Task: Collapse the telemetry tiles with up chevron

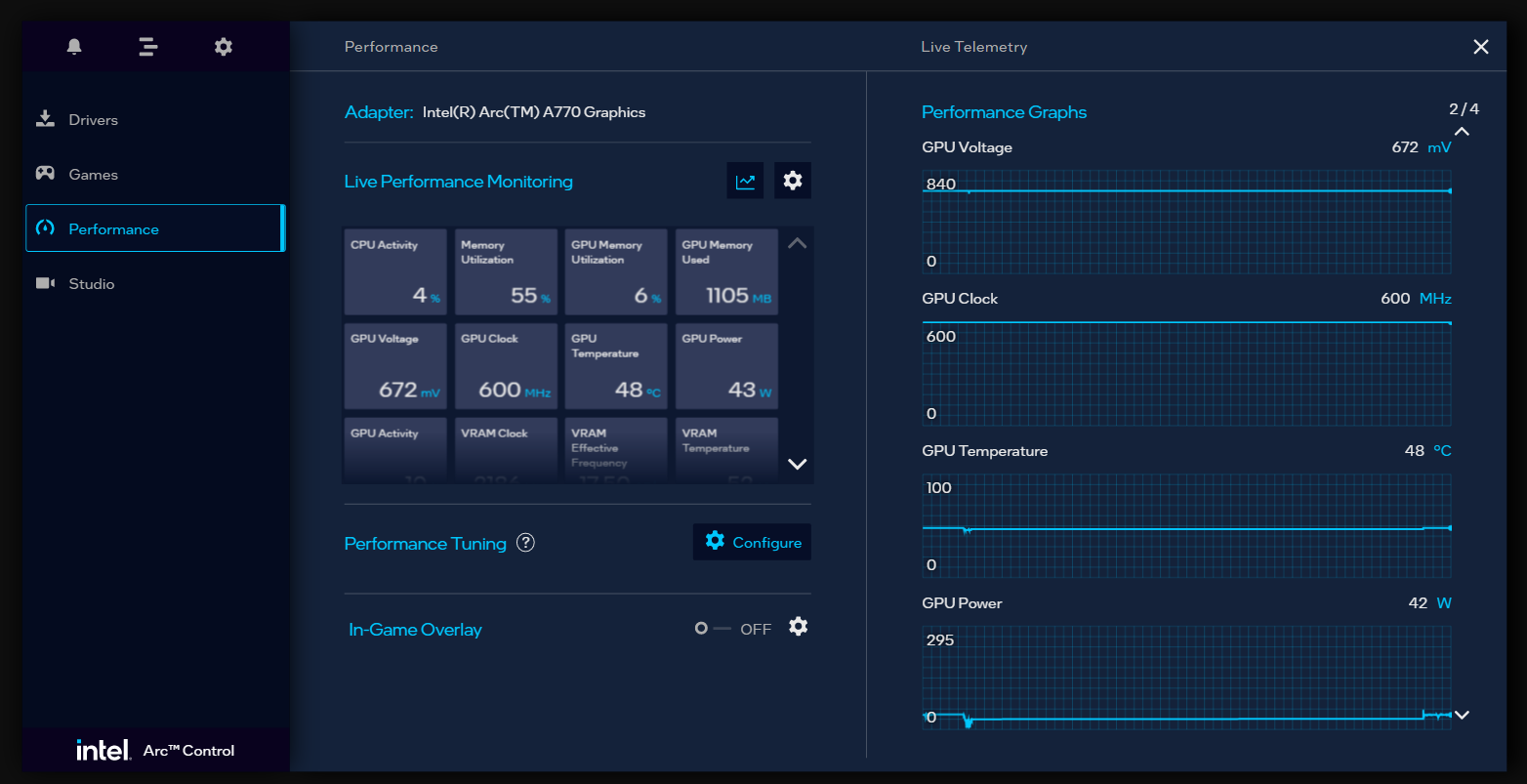Action: (797, 243)
